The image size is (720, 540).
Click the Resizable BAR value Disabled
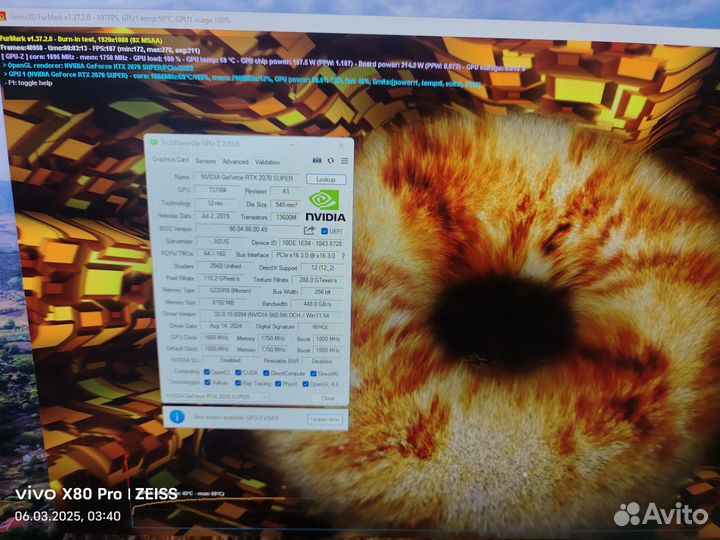(x=322, y=361)
